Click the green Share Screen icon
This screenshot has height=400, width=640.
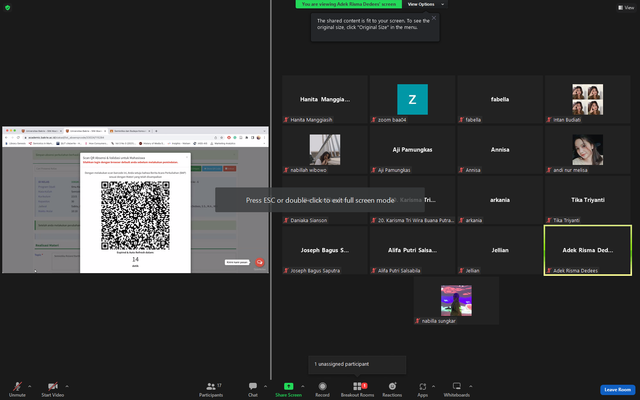pyautogui.click(x=289, y=386)
